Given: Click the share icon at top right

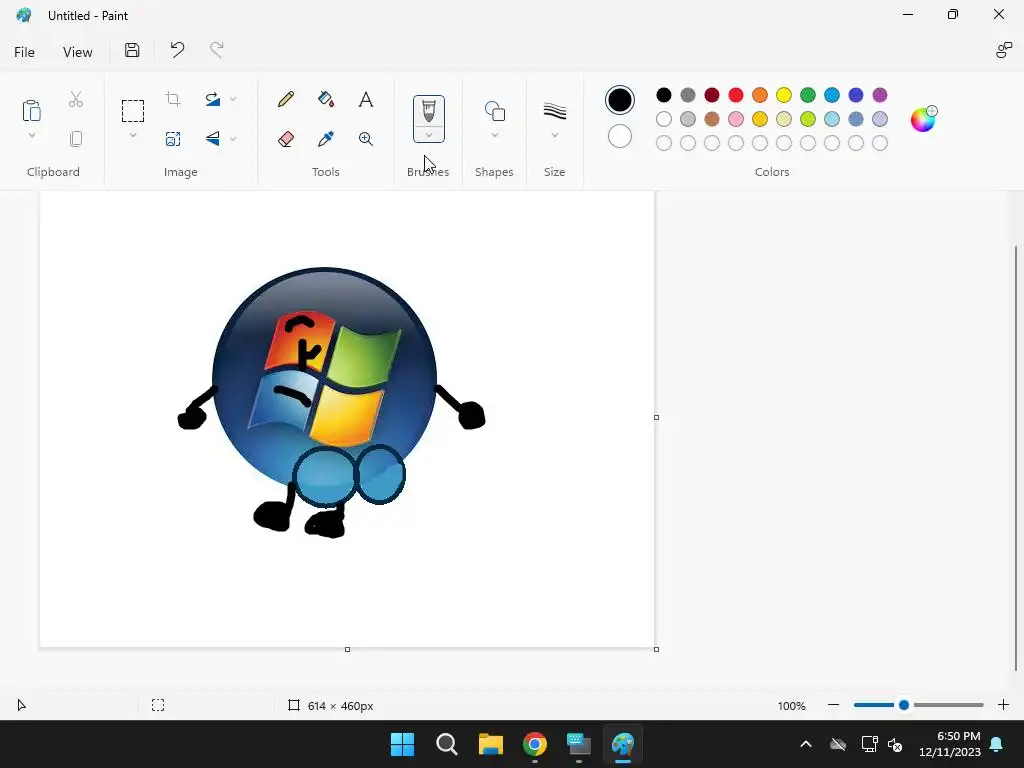Looking at the screenshot, I should click(x=1004, y=50).
